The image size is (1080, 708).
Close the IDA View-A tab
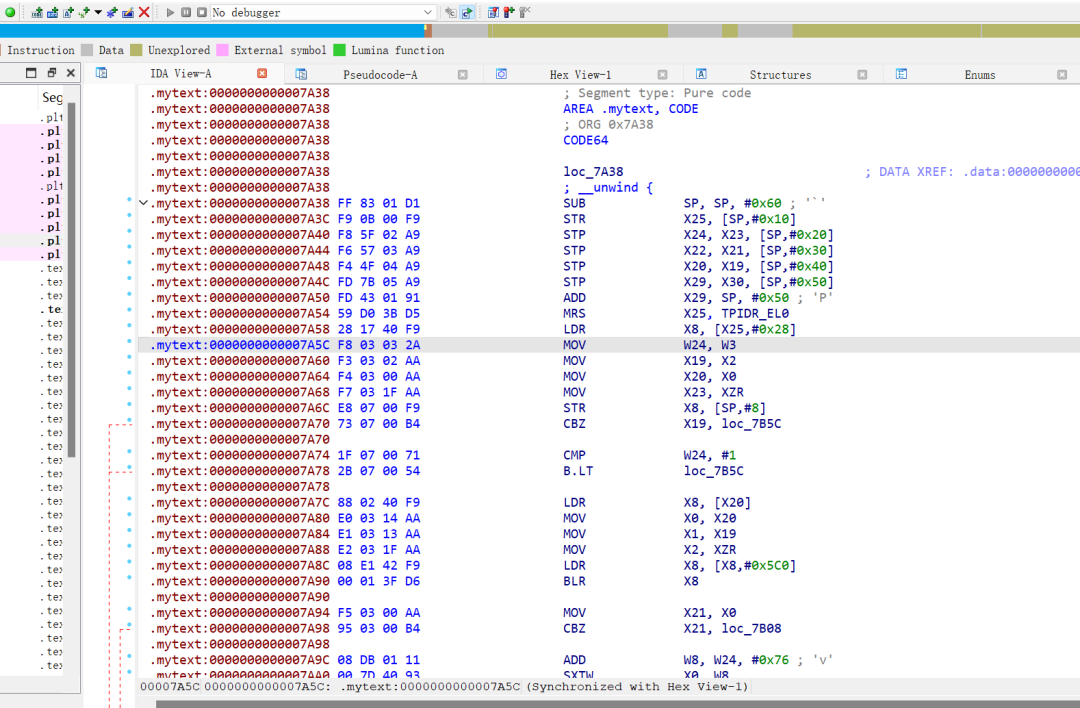pos(262,73)
